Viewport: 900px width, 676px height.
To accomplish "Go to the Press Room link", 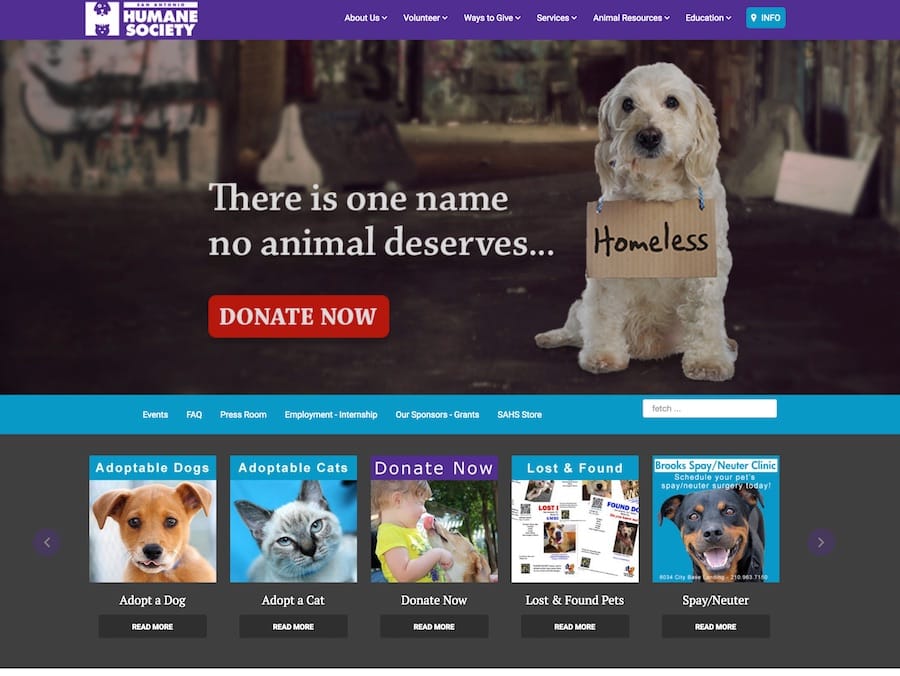I will click(243, 414).
